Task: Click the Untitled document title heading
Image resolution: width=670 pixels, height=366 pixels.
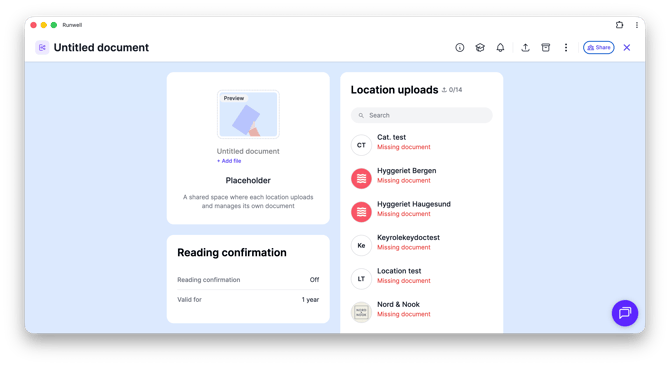Action: 101,47
